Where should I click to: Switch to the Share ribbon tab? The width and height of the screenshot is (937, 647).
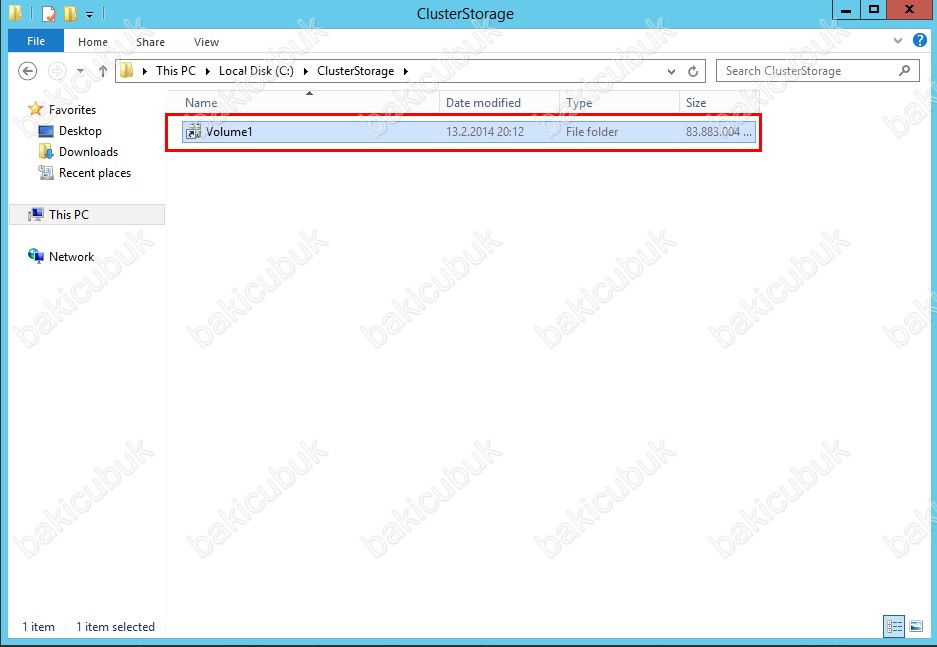point(150,42)
